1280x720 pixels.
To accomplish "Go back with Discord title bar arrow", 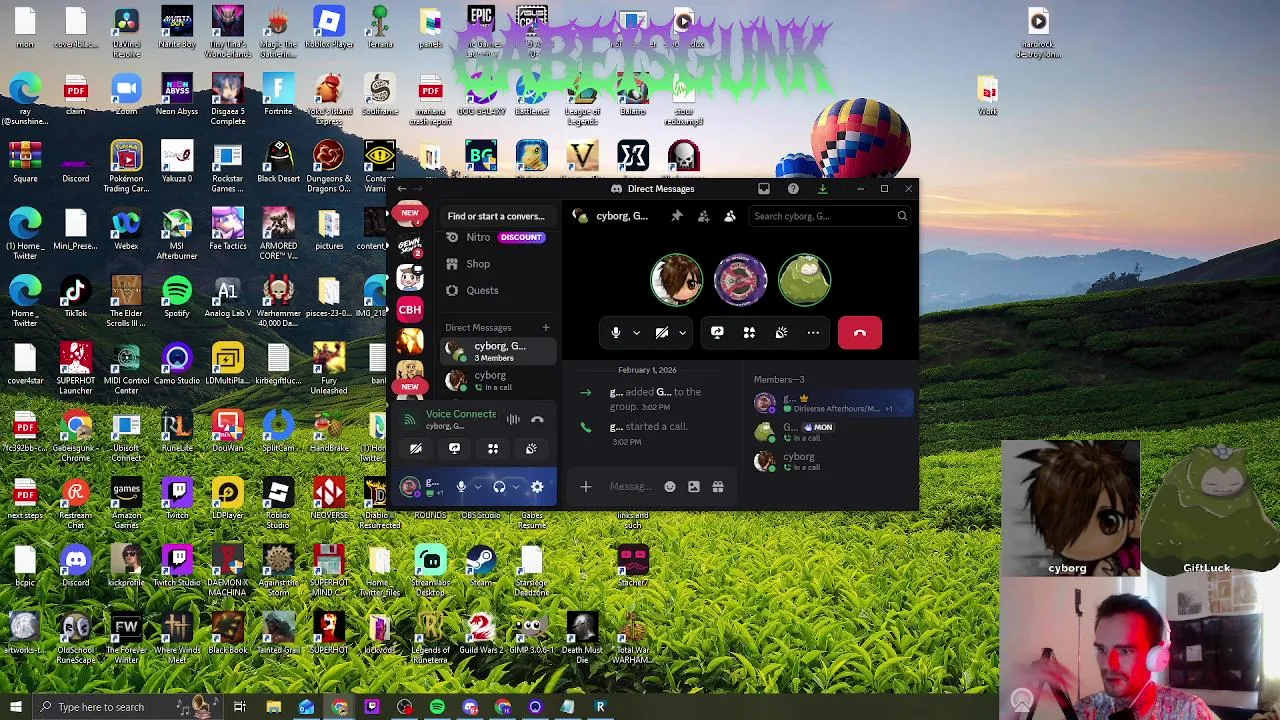I will [x=401, y=189].
